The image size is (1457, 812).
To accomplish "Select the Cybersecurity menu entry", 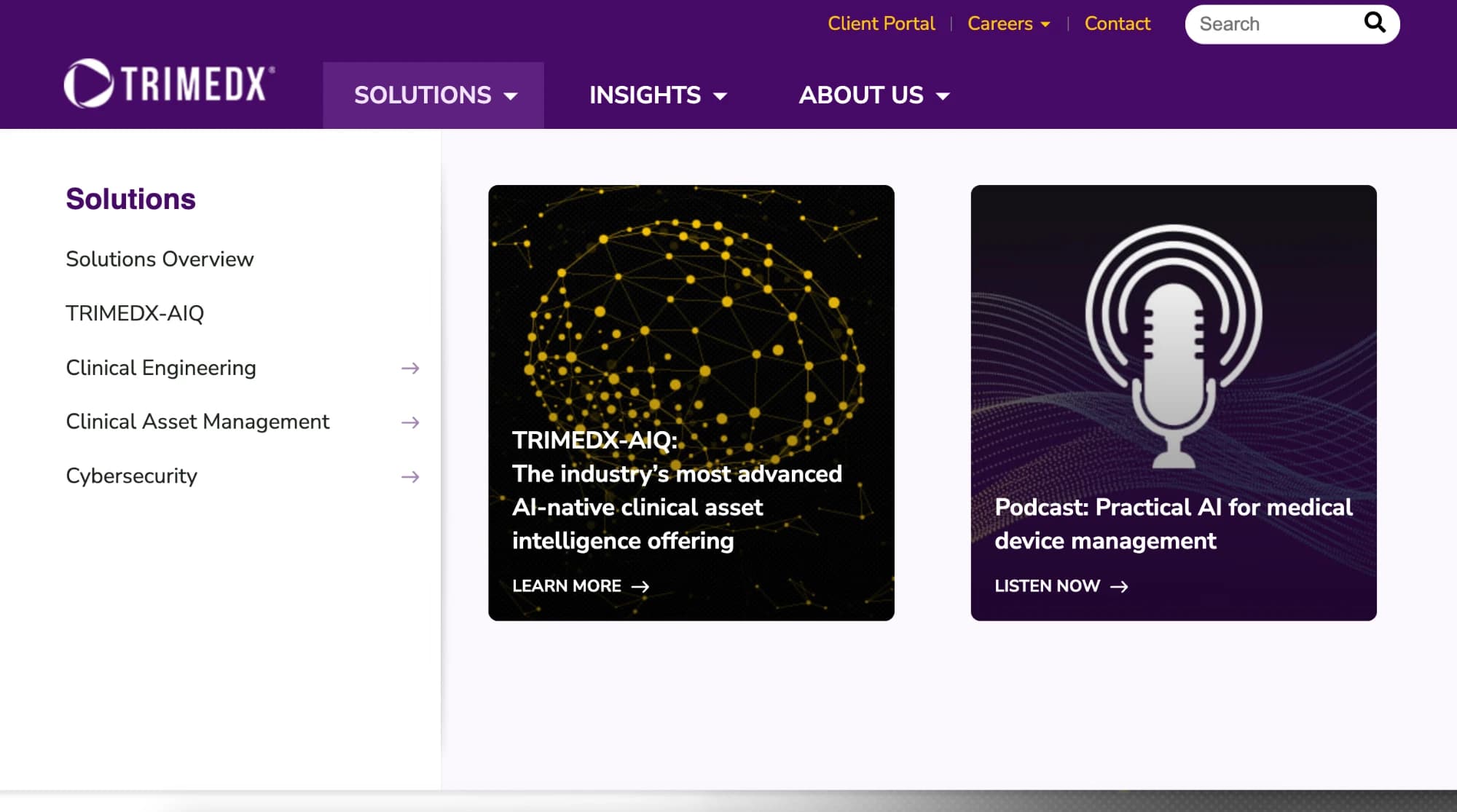I will 131,476.
